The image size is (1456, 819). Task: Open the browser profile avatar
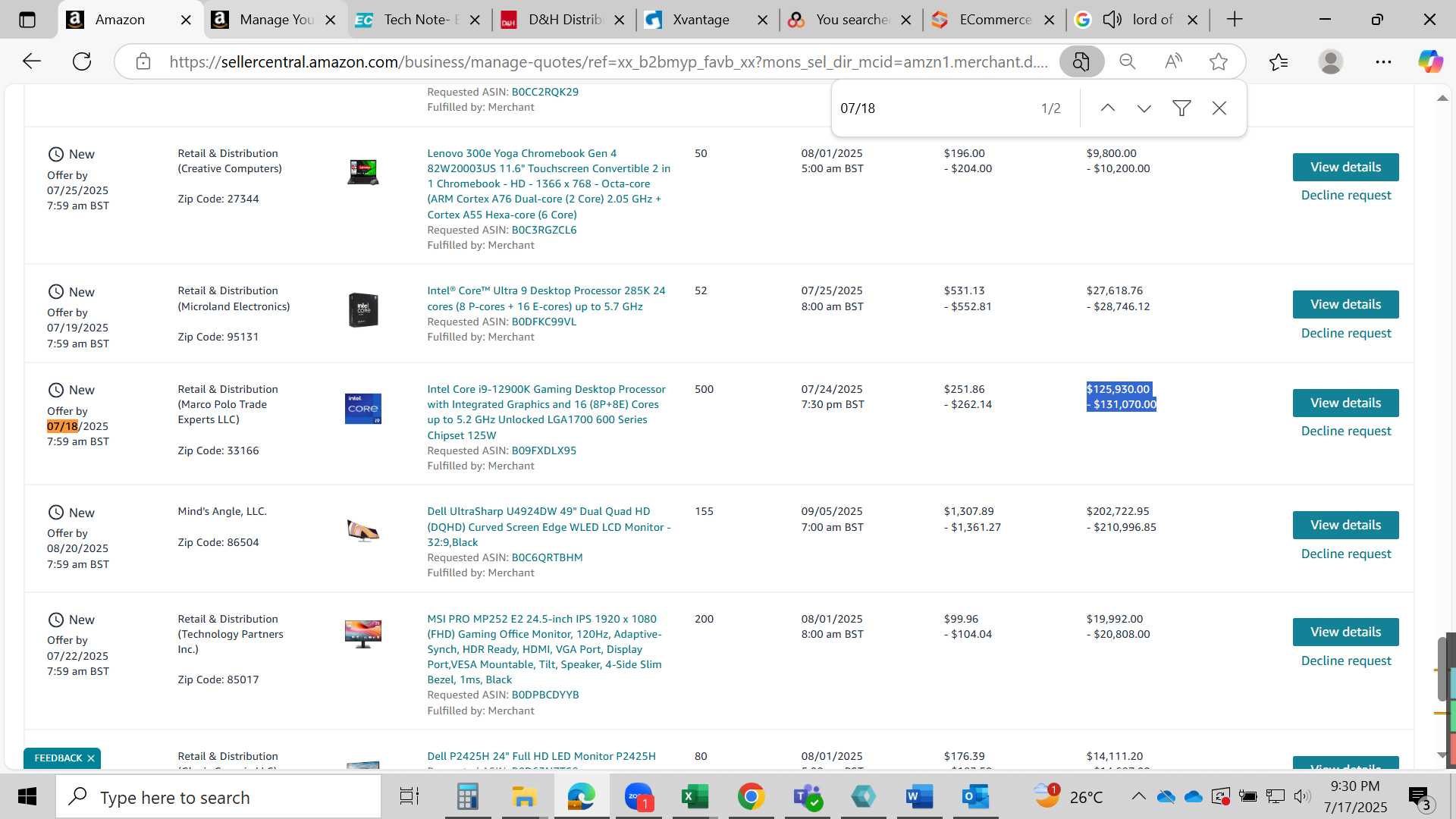(x=1331, y=61)
